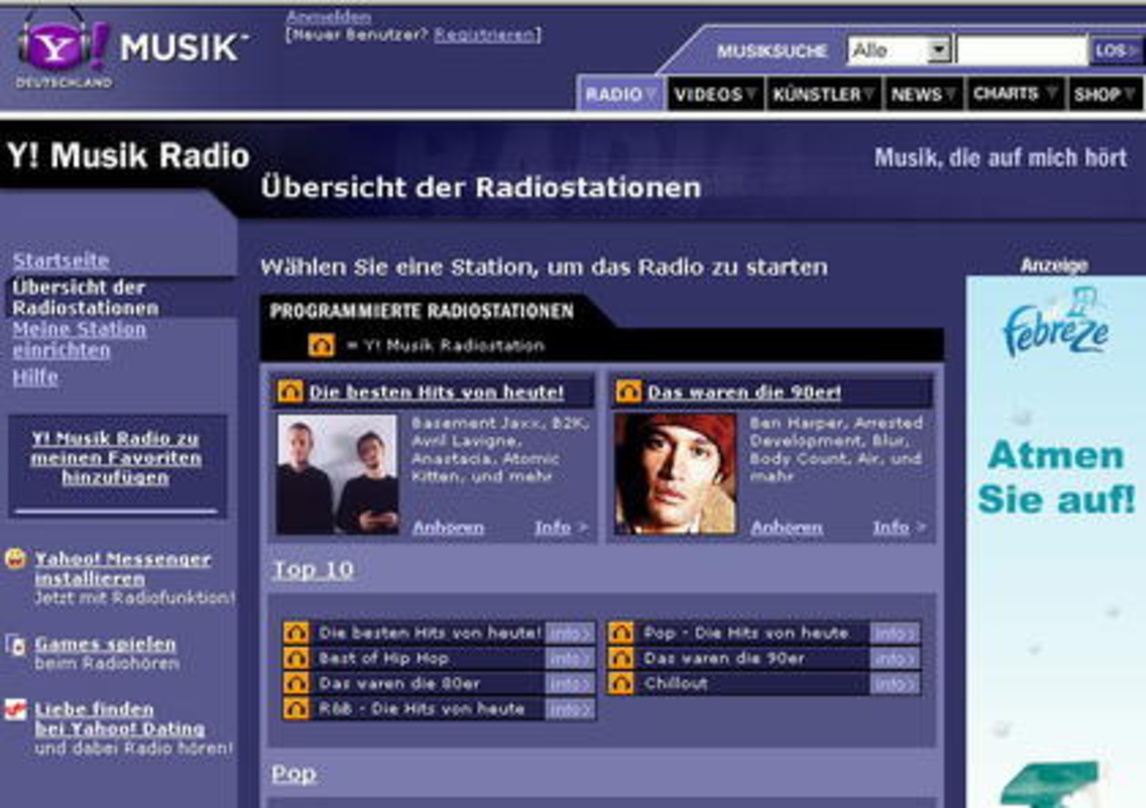Click the Registrieren link
This screenshot has height=808, width=1146.
coord(484,34)
